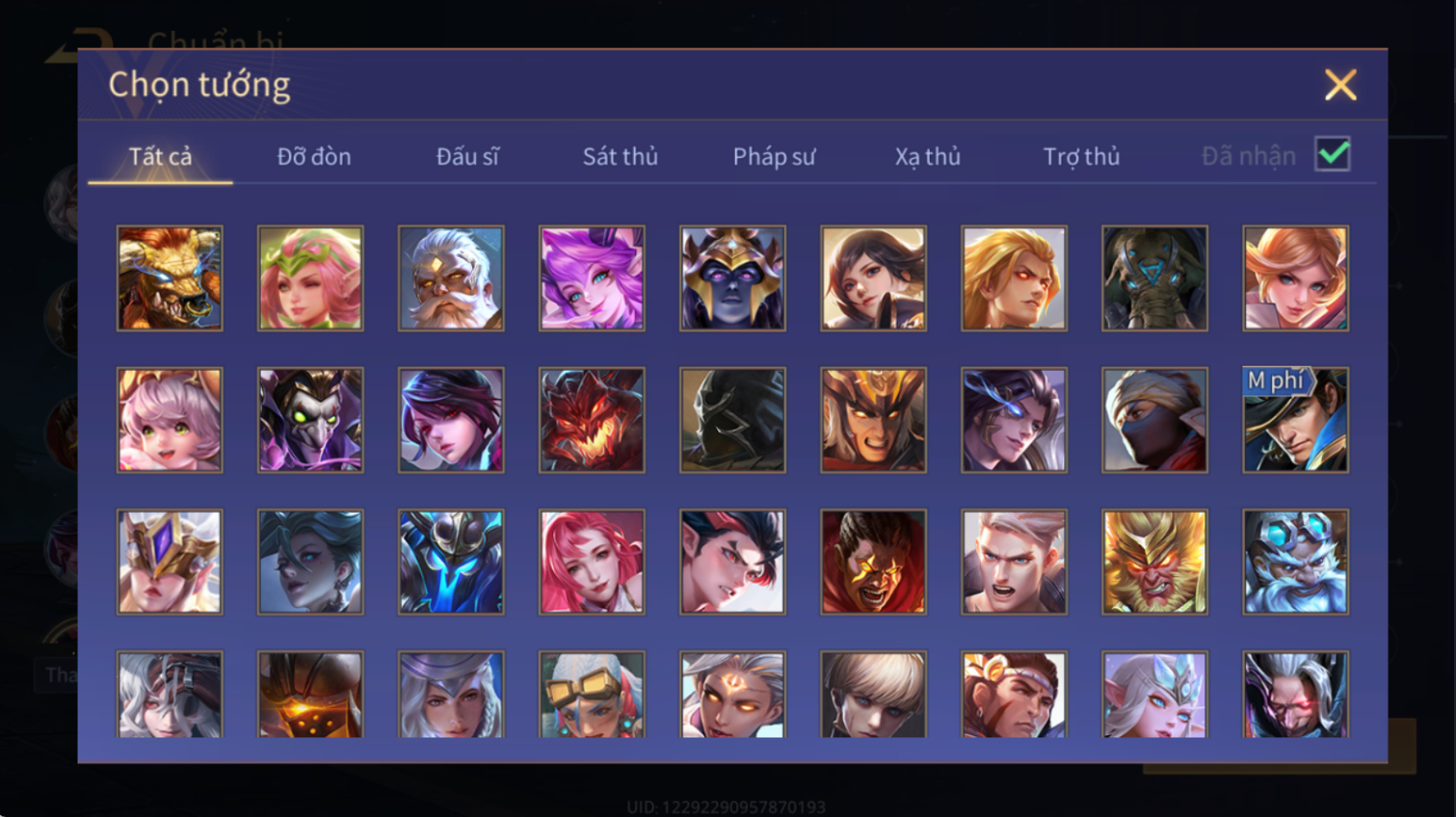Screen dimensions: 1456x817
Task: Open the Xạ thủ tab
Action: (928, 156)
